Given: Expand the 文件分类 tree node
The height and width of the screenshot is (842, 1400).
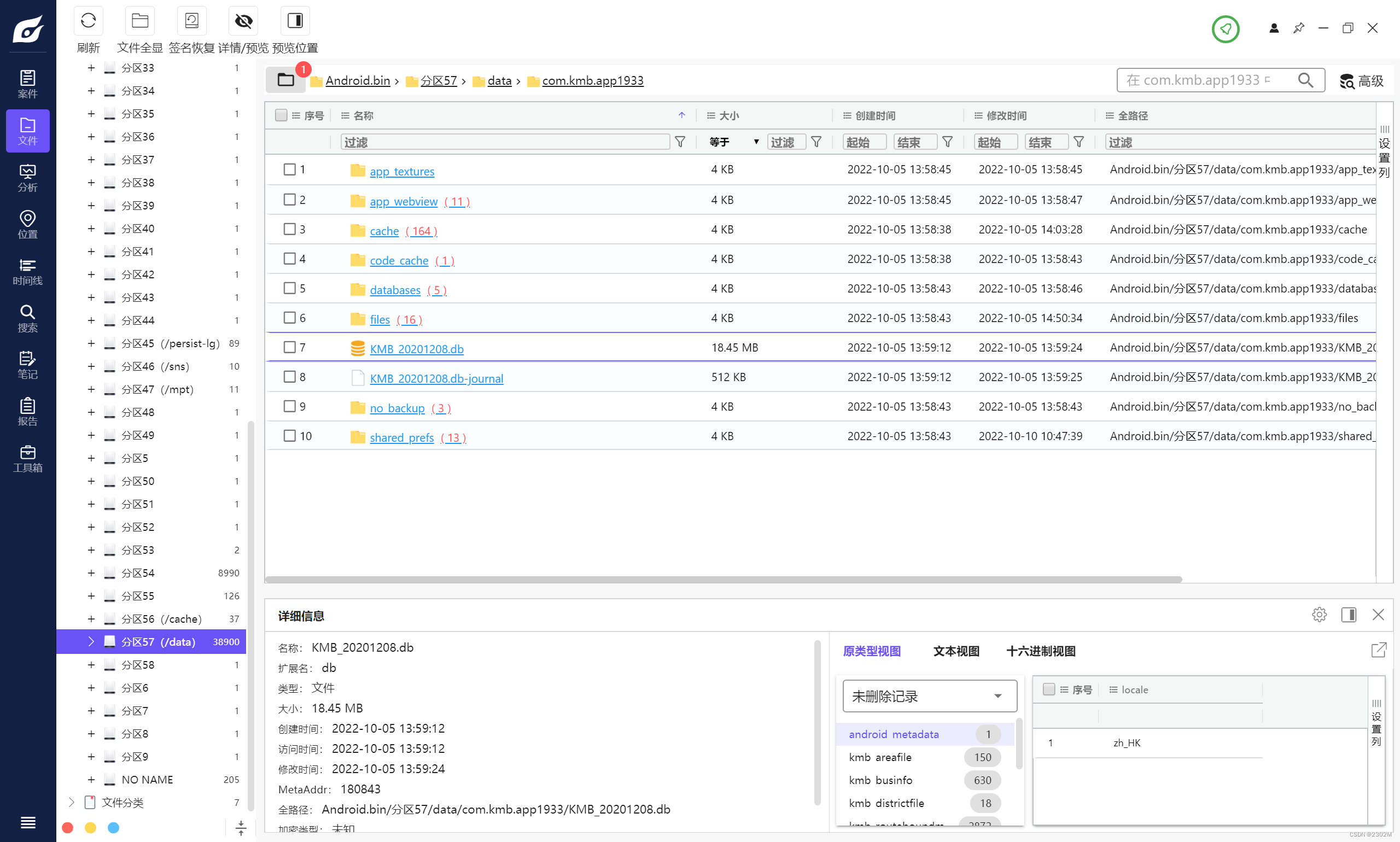Looking at the screenshot, I should 71,802.
